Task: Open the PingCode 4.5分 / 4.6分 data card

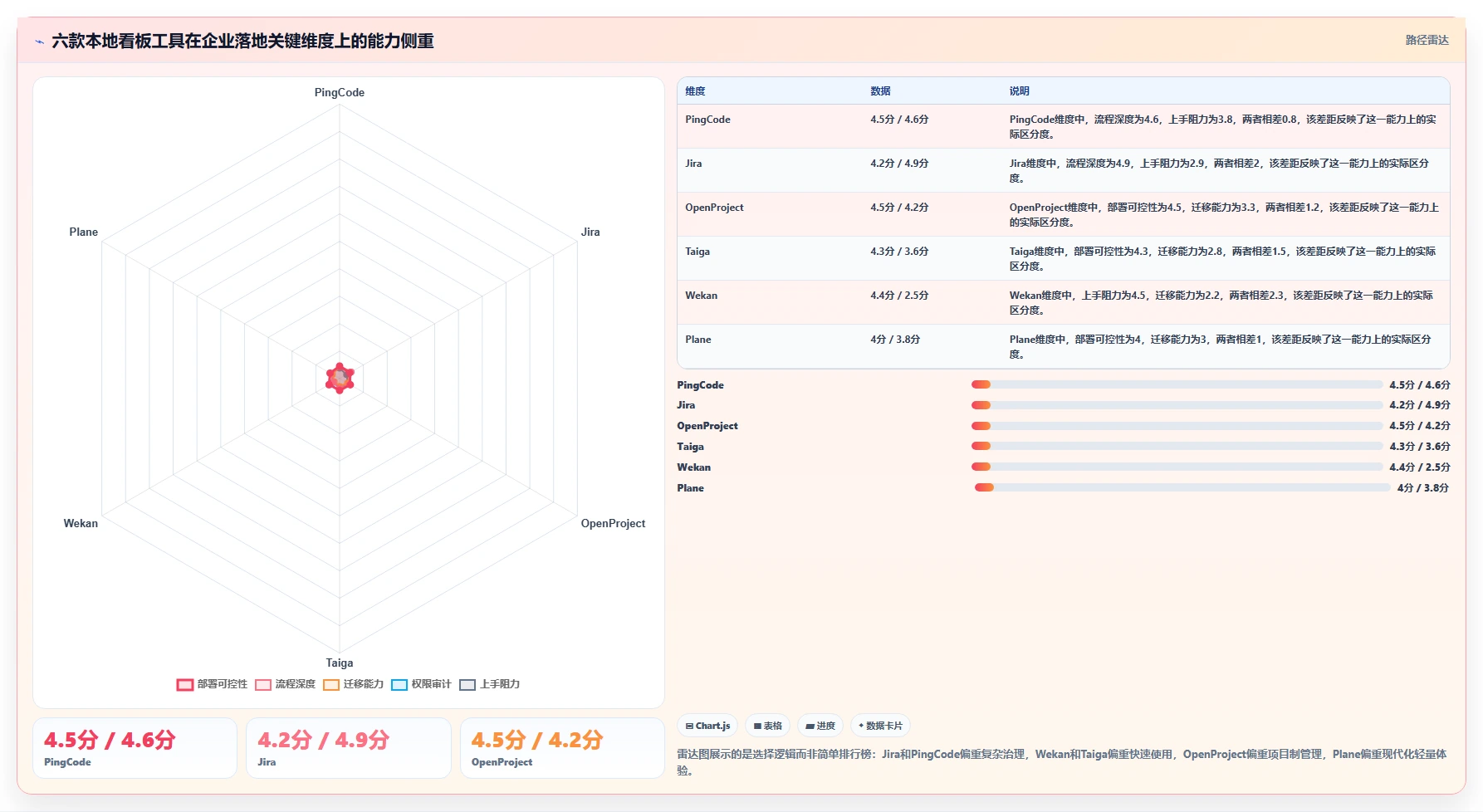Action: coord(135,748)
